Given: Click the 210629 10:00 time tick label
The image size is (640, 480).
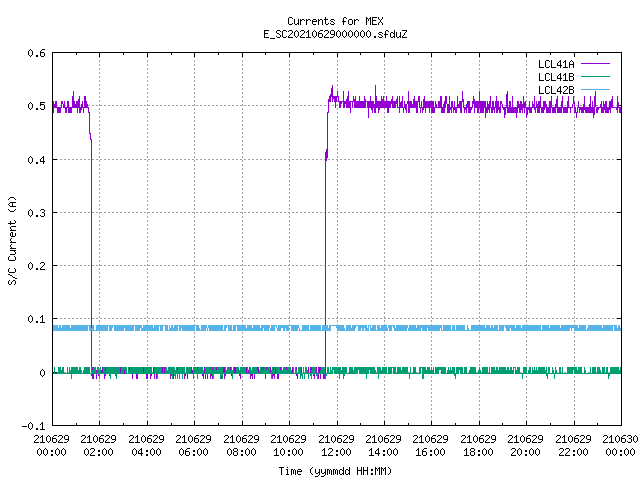Looking at the screenshot, I should 288,445.
